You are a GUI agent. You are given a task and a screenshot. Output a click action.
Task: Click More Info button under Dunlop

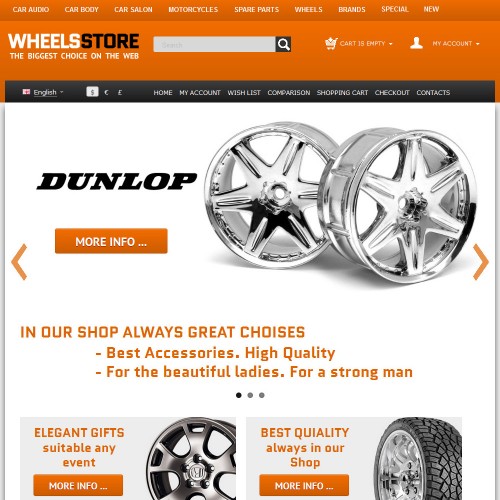pyautogui.click(x=111, y=241)
